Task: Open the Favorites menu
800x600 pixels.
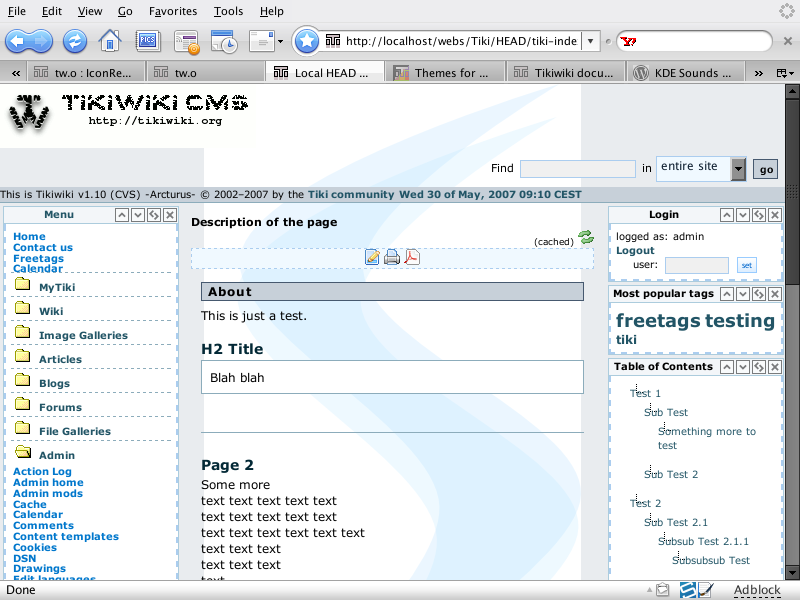Action: (x=173, y=11)
